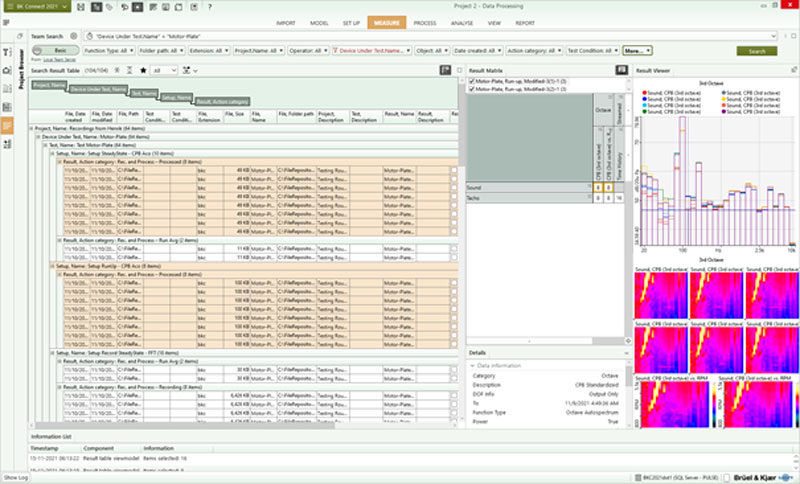Tick checkbox of first 30 KB Run Avg row

(x=454, y=370)
